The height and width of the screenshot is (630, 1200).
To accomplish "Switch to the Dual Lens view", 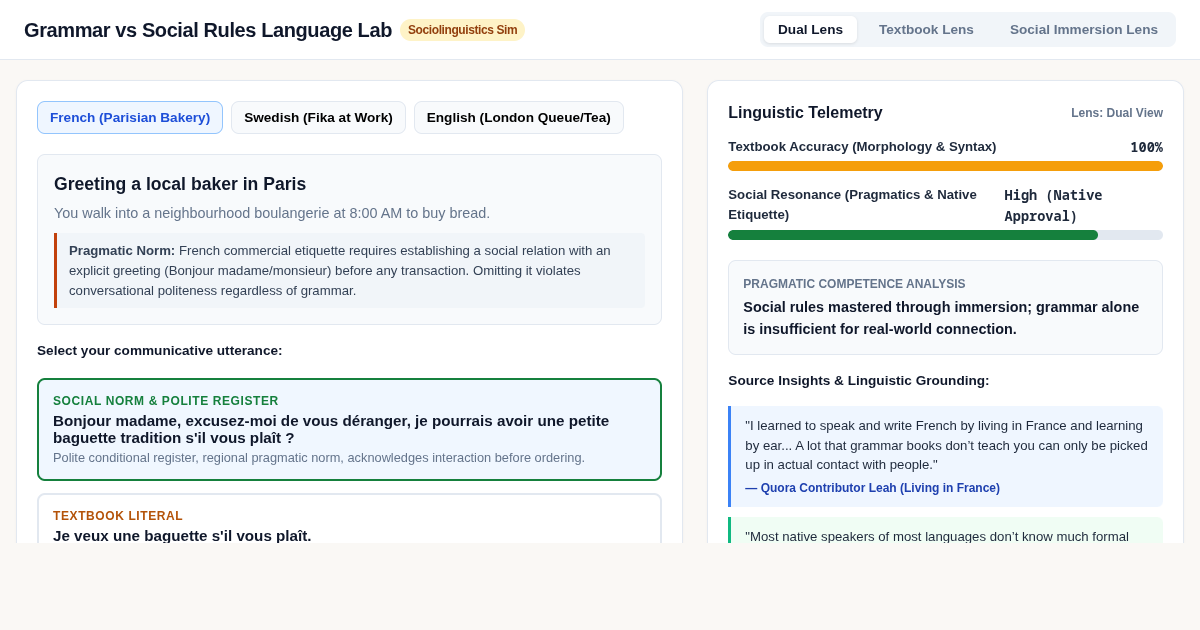I will [x=810, y=29].
